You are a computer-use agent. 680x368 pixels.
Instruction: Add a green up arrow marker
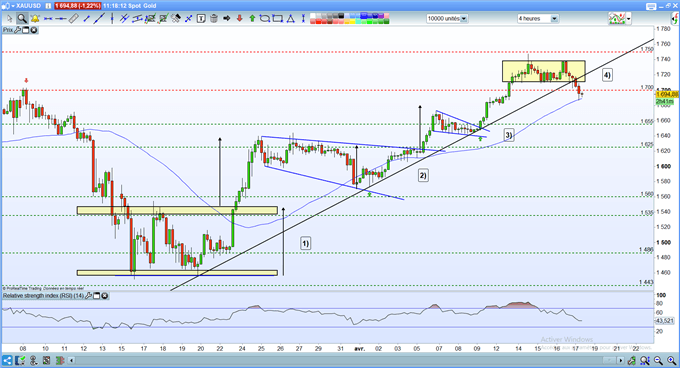(x=252, y=19)
